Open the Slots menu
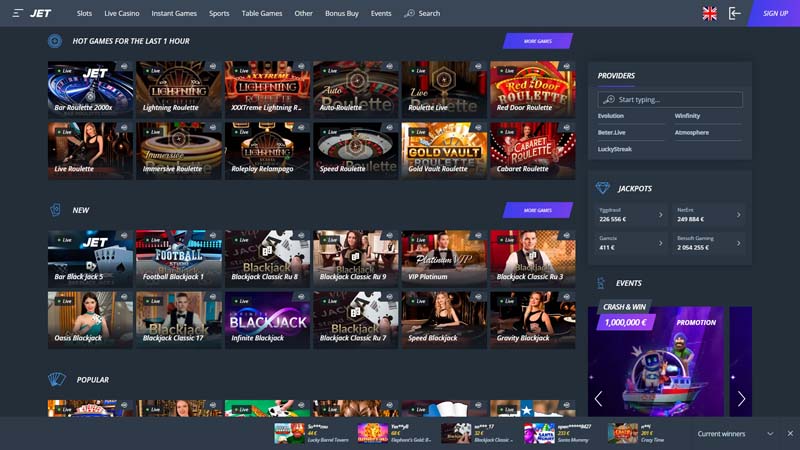Screen dimensions: 800x450 coord(84,14)
